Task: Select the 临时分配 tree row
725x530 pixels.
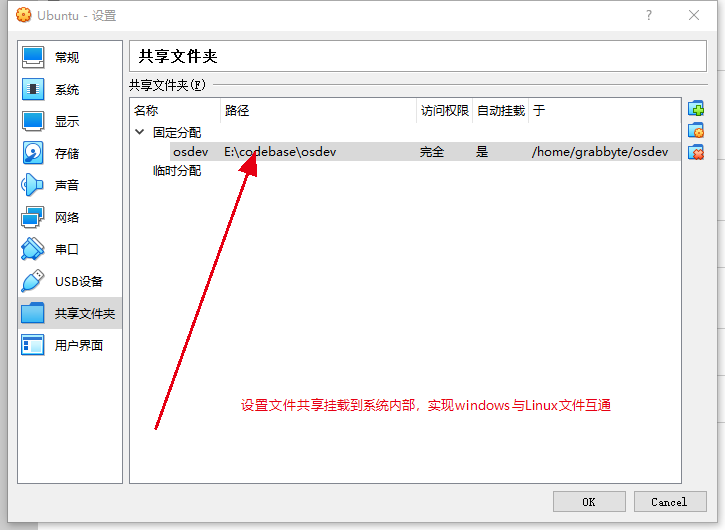Action: [x=177, y=171]
